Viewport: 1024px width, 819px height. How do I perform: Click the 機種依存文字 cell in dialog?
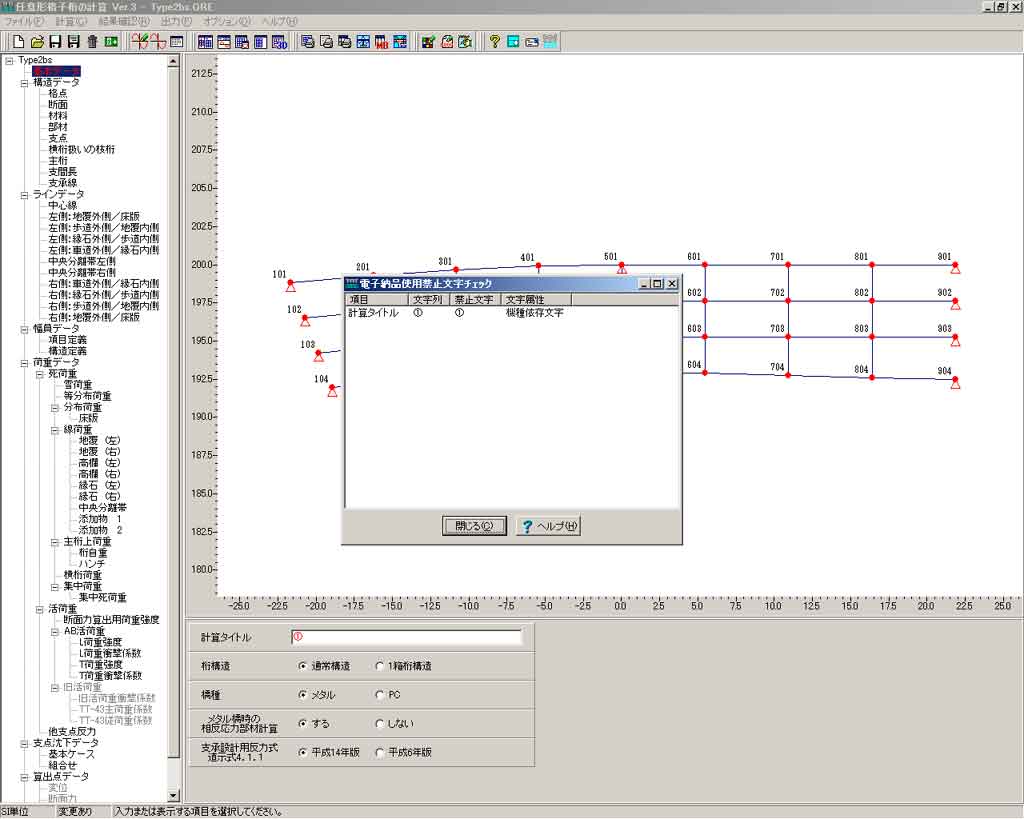(x=534, y=313)
